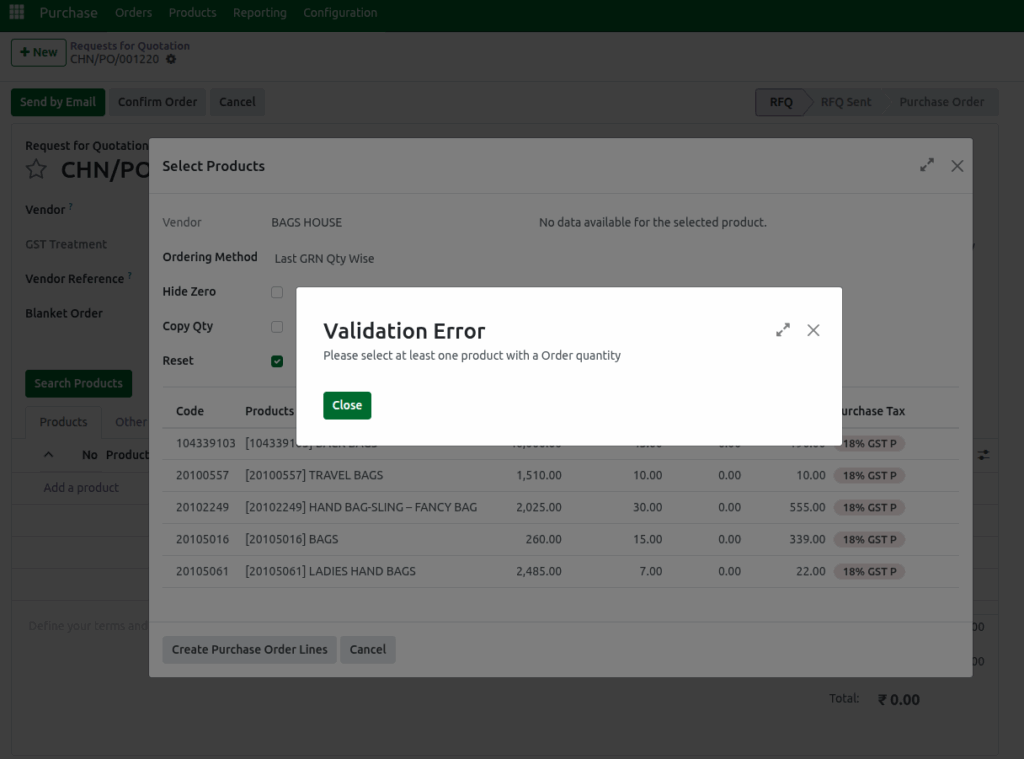Open the Orders menu
Screen dimensions: 1024x759
coord(133,12)
